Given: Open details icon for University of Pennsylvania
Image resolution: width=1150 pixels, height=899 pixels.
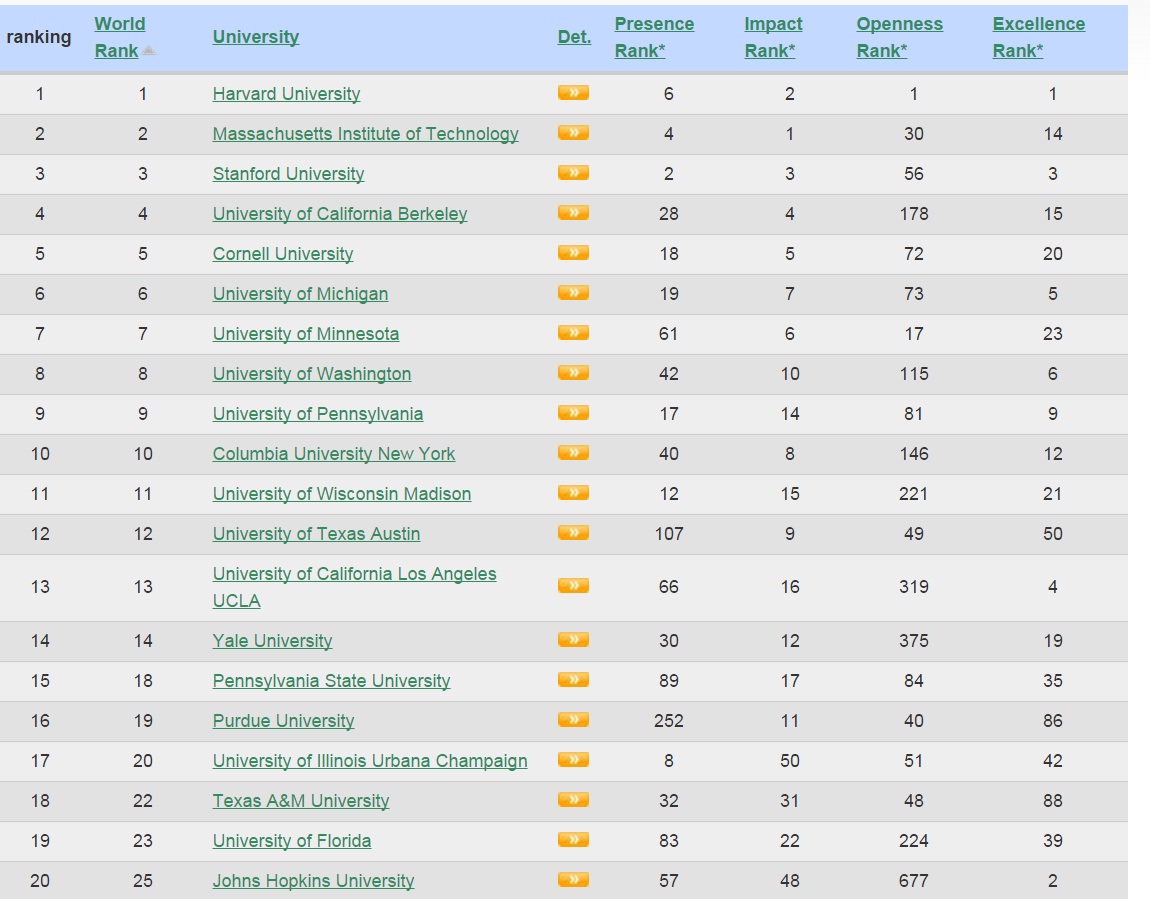Looking at the screenshot, I should tap(573, 413).
